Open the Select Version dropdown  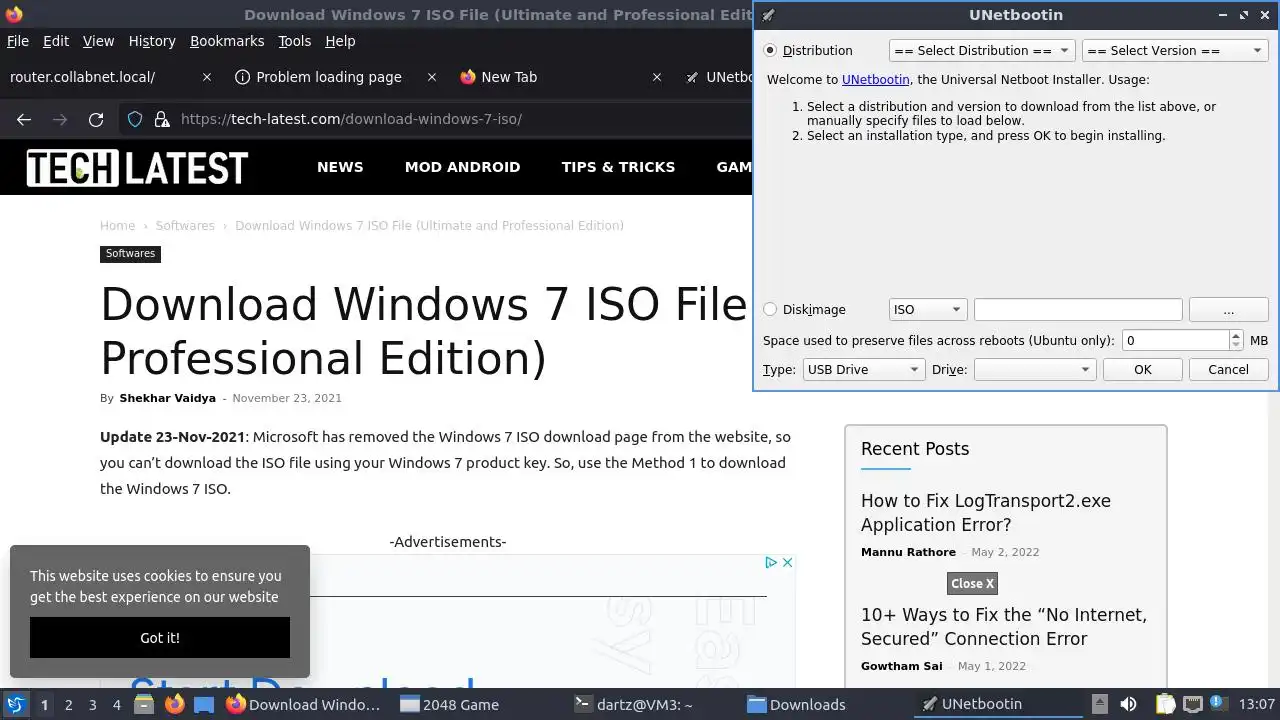tap(1175, 50)
